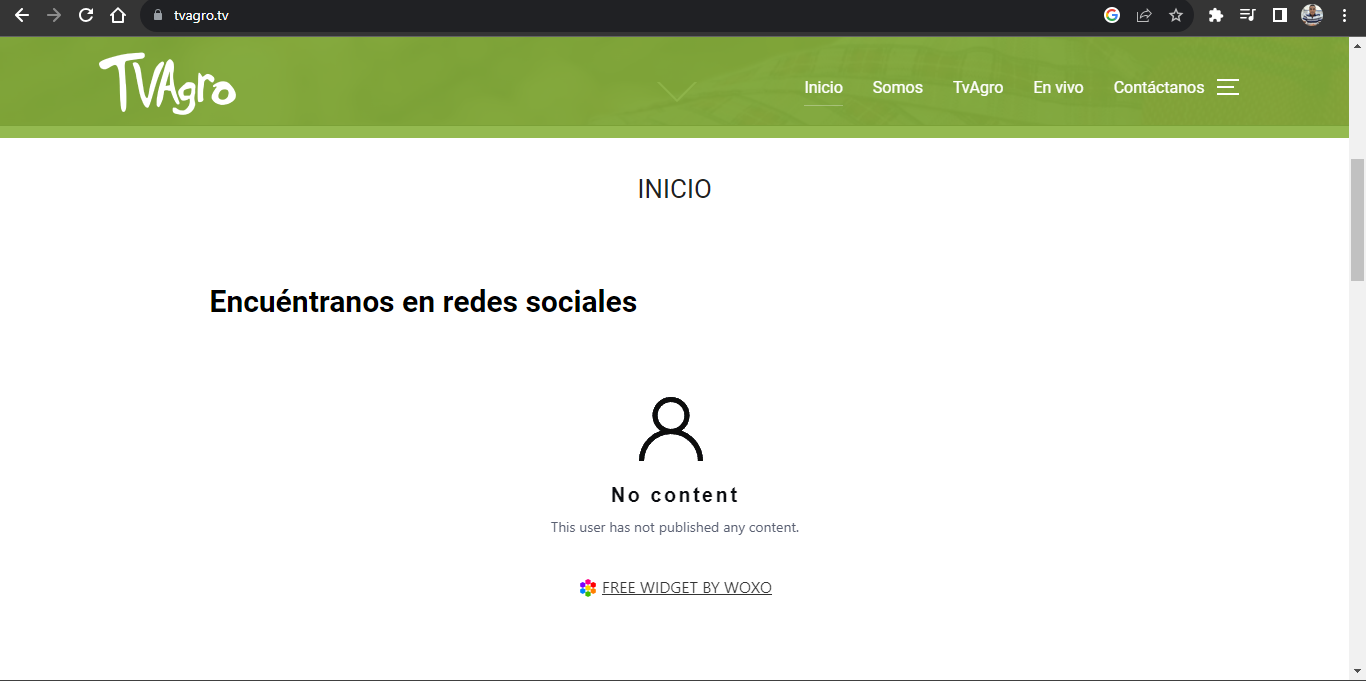Viewport: 1366px width, 681px height.
Task: Click the Google icon in address bar
Action: point(1112,15)
